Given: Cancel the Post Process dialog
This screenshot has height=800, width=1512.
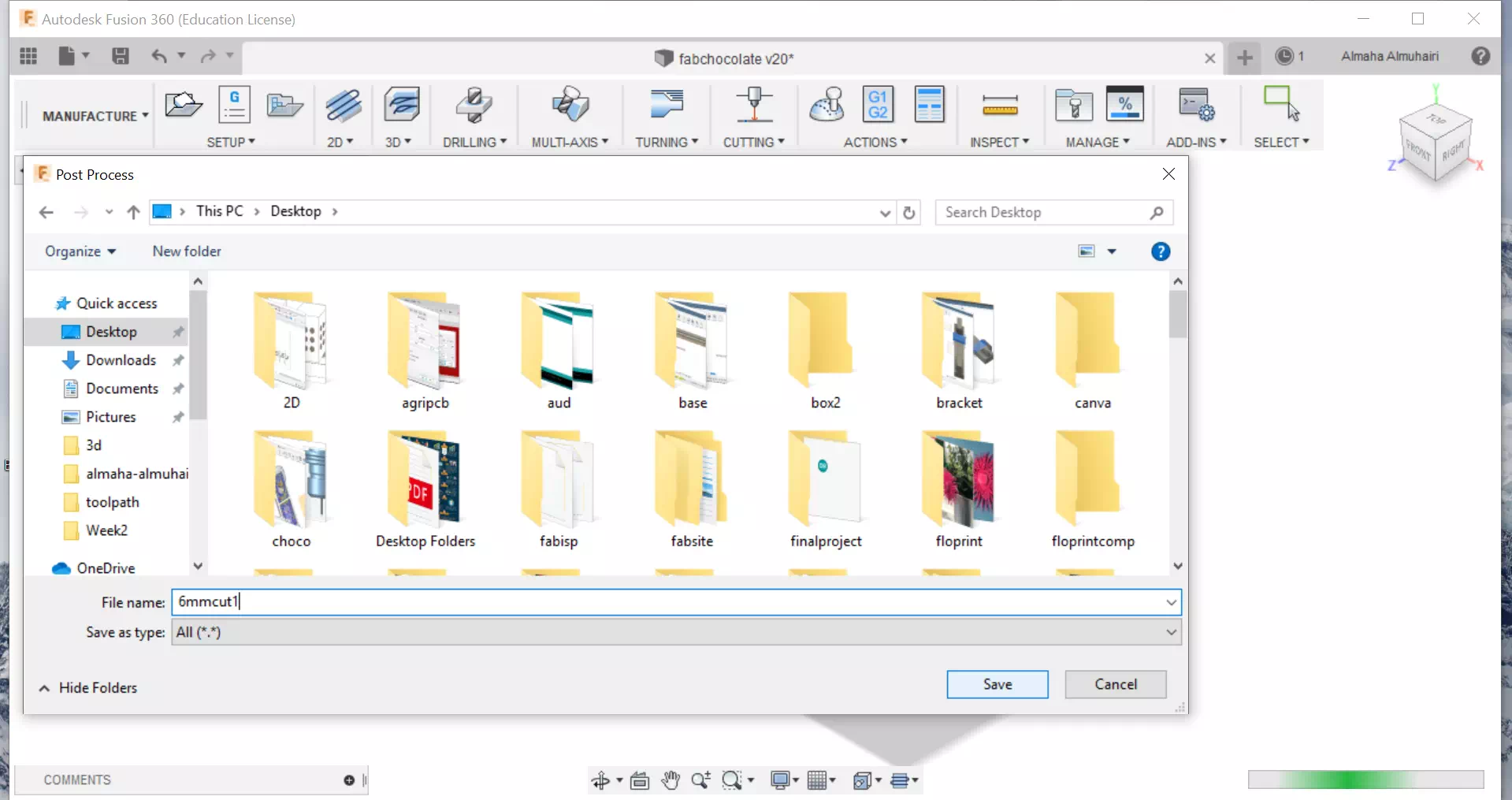Looking at the screenshot, I should pos(1115,684).
